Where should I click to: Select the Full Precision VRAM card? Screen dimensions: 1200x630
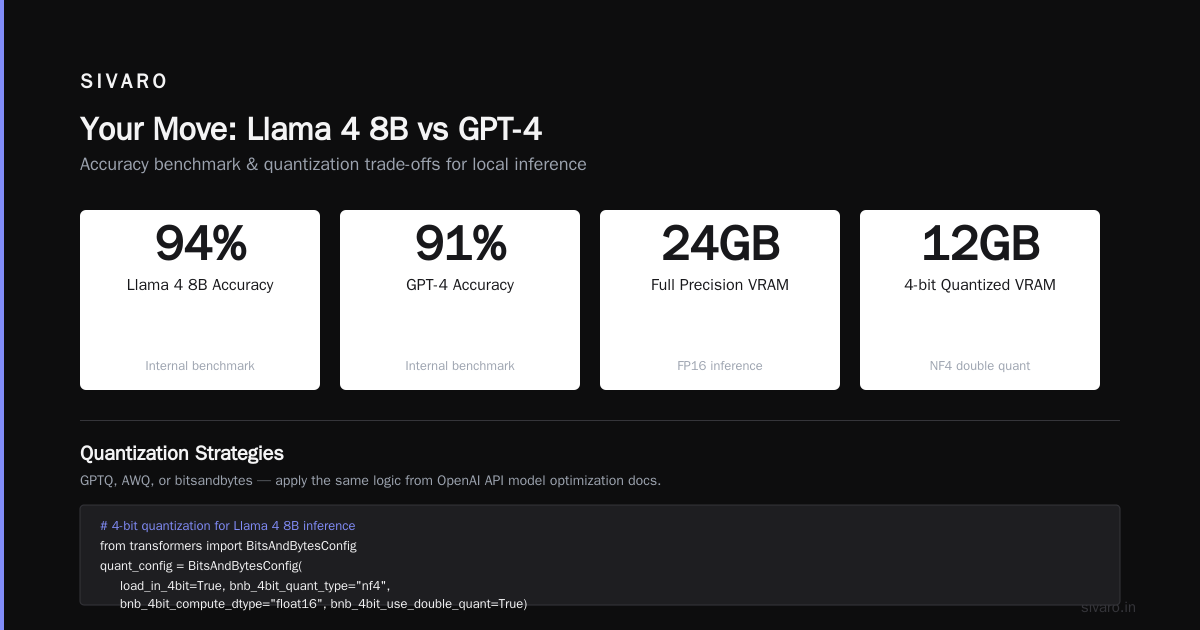(x=720, y=300)
